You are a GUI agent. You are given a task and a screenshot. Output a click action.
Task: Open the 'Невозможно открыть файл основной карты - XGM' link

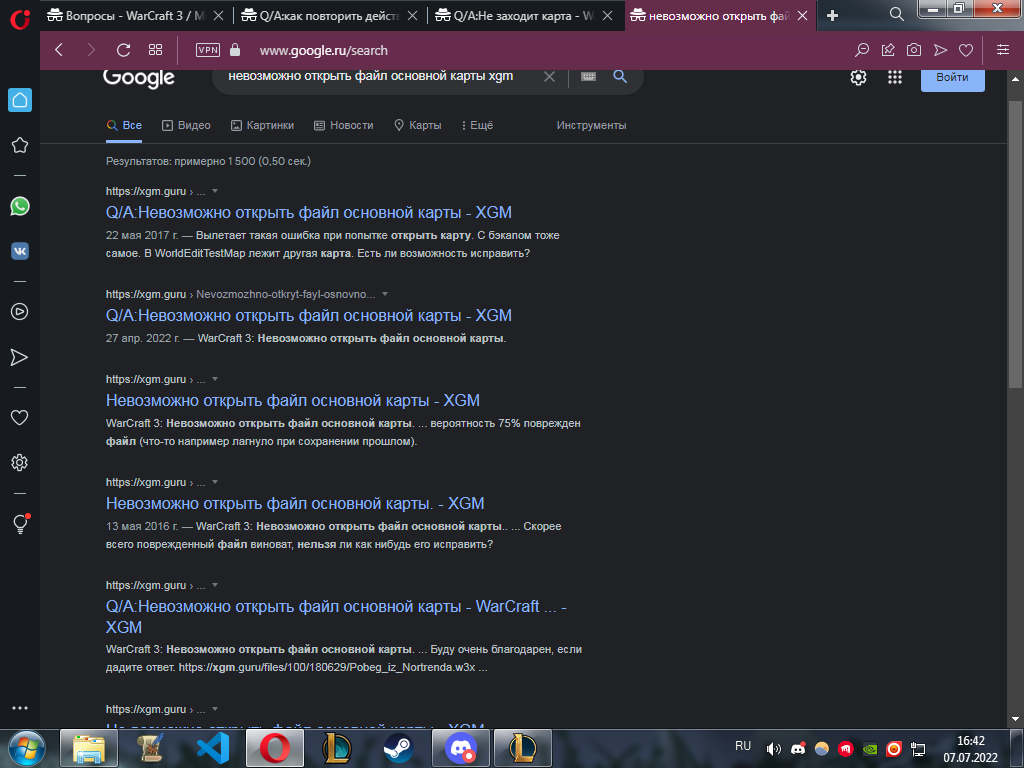click(293, 400)
